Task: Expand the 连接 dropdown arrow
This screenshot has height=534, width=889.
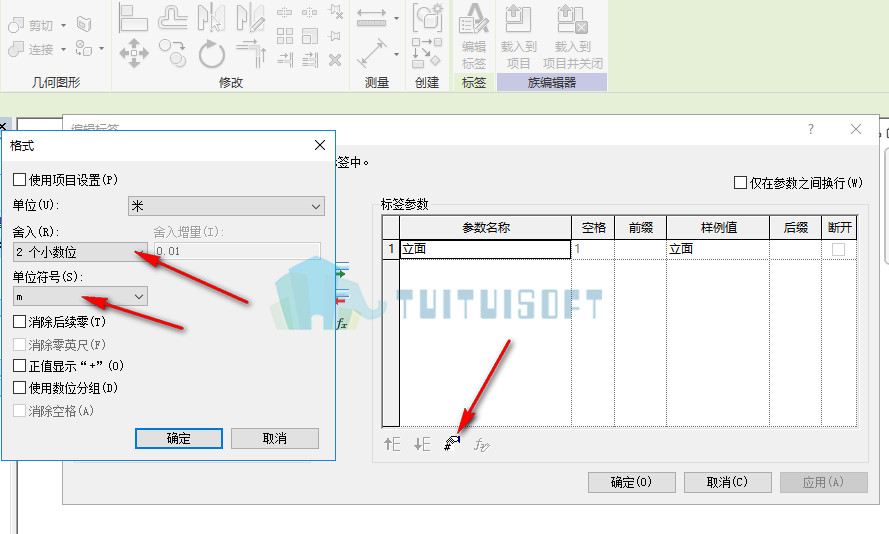Action: tap(64, 49)
